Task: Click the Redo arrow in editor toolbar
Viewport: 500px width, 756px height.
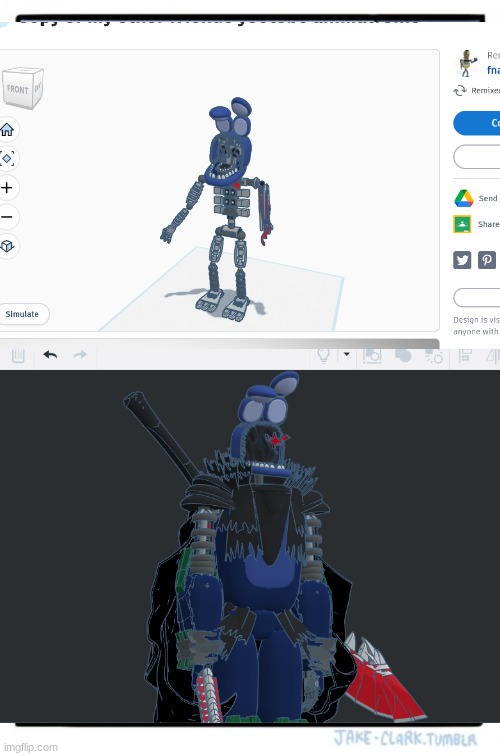Action: point(80,355)
